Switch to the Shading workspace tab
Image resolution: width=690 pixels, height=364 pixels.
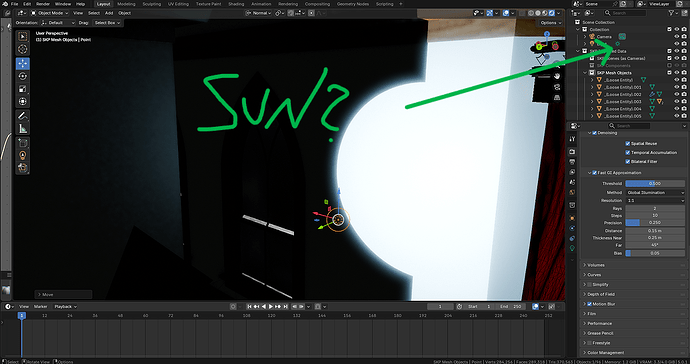236,4
